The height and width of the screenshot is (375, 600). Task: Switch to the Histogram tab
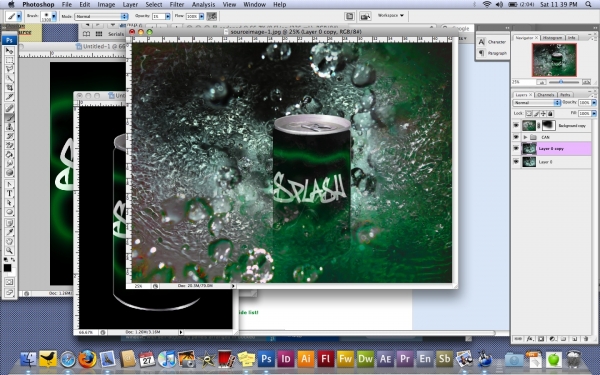[x=552, y=38]
